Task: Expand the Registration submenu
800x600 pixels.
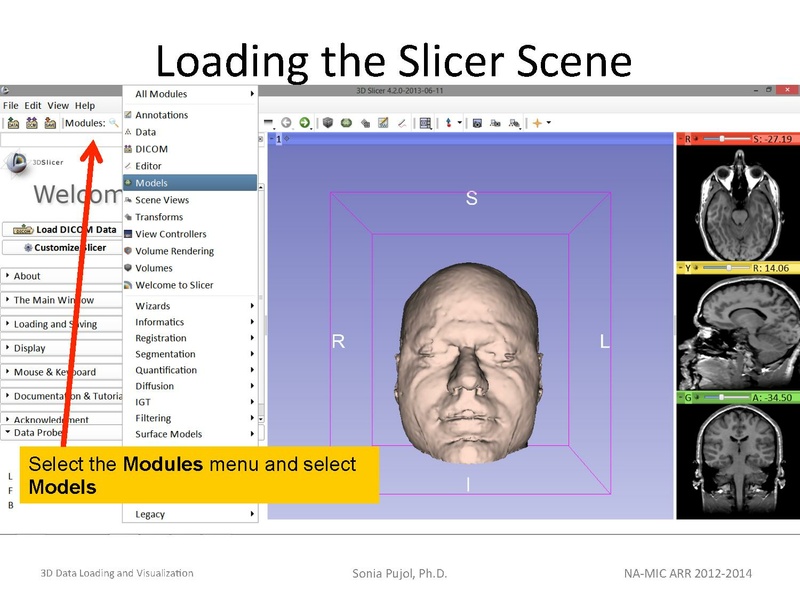Action: click(190, 338)
